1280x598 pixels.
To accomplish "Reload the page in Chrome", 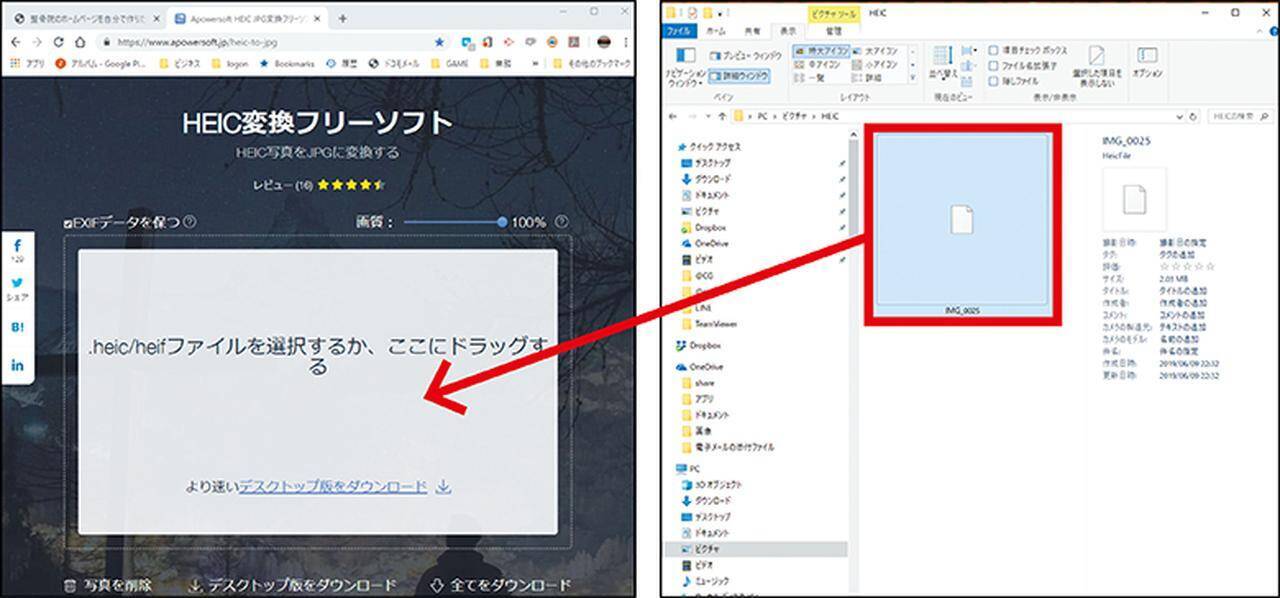I will 59,43.
